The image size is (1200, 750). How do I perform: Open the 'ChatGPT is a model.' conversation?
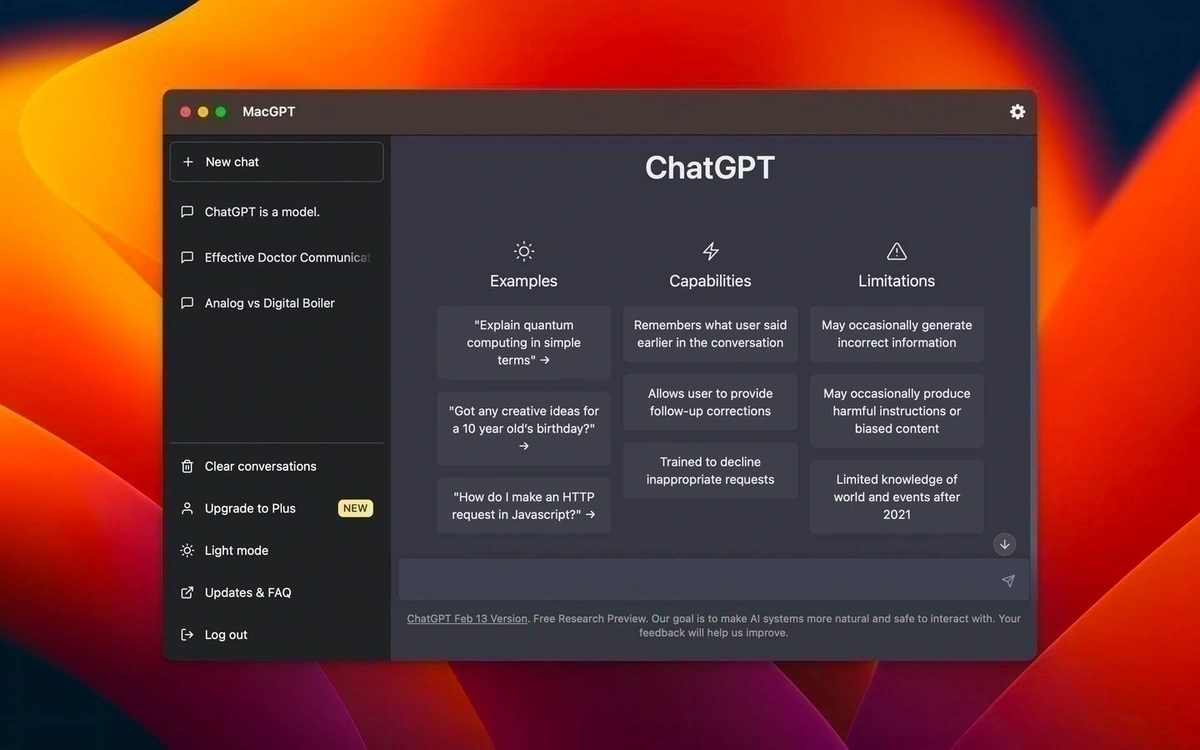click(x=262, y=212)
